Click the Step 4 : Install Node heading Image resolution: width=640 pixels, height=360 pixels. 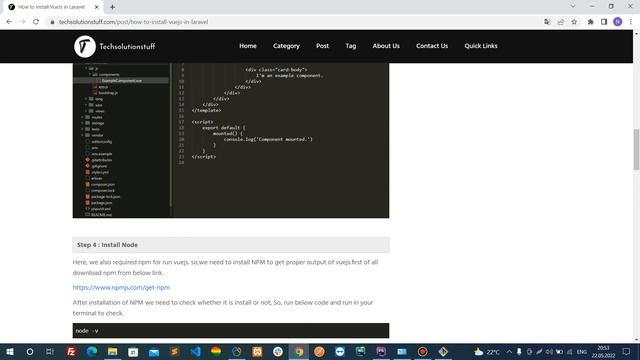point(107,245)
